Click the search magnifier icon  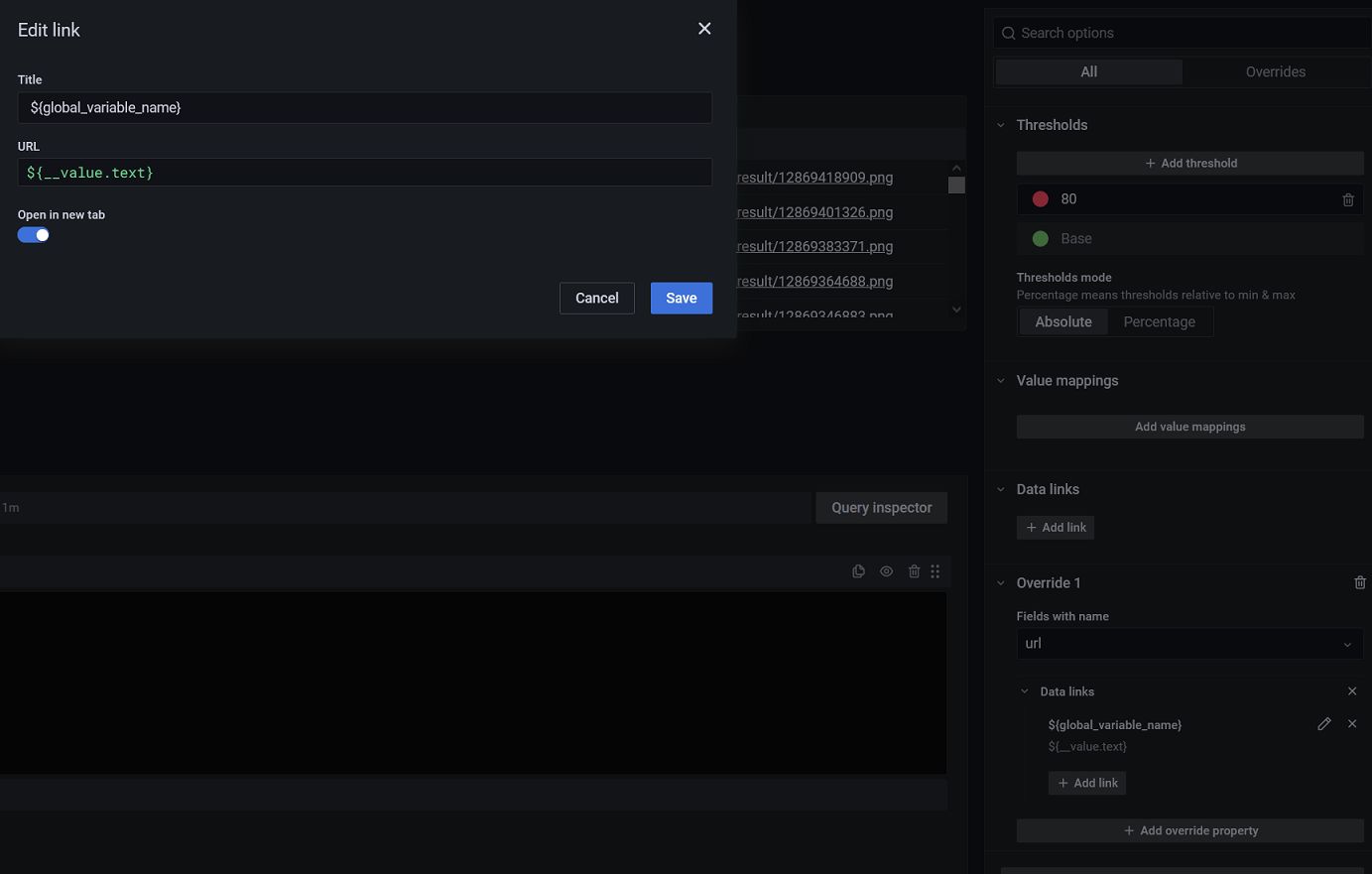tap(1009, 33)
